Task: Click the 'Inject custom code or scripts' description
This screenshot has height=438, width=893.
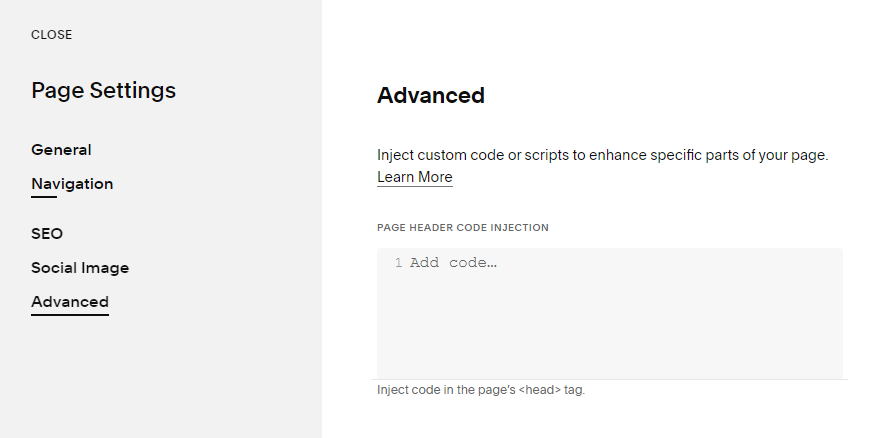Action: tap(602, 155)
